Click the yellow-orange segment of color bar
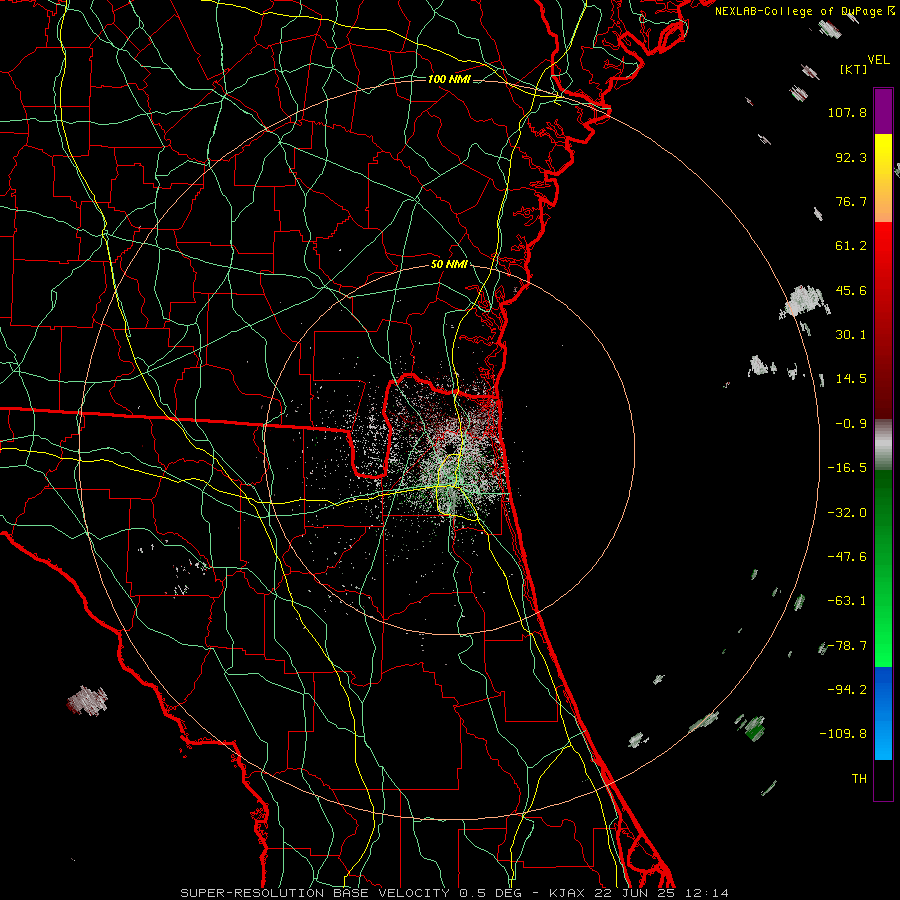 point(883,178)
